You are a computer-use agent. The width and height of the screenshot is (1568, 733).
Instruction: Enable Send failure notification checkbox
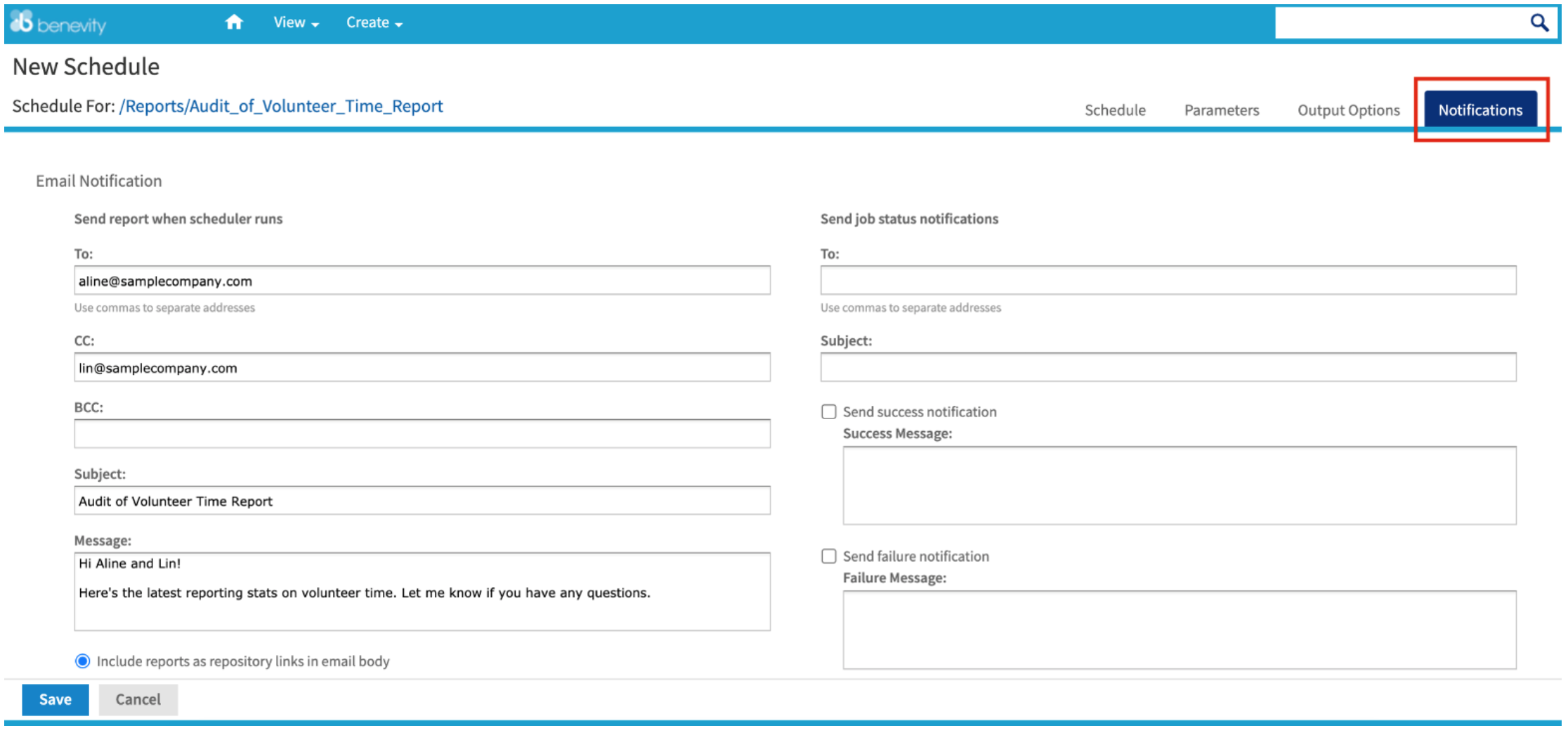[x=829, y=556]
